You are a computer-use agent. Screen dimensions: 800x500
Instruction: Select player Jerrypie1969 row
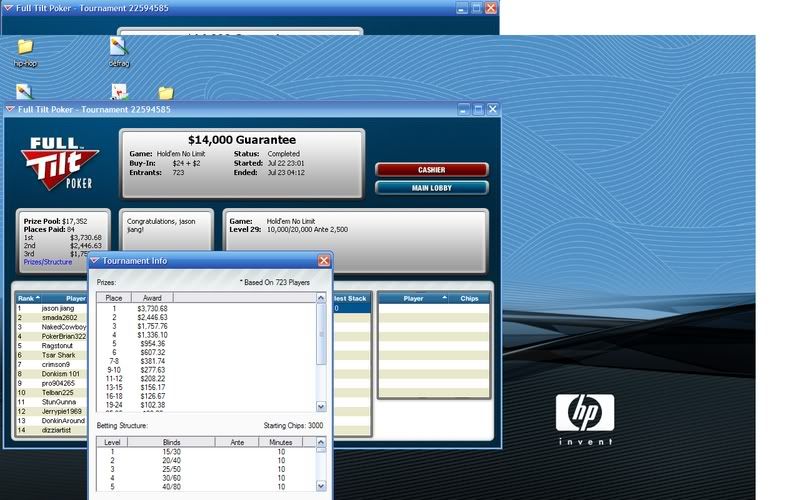pos(52,411)
